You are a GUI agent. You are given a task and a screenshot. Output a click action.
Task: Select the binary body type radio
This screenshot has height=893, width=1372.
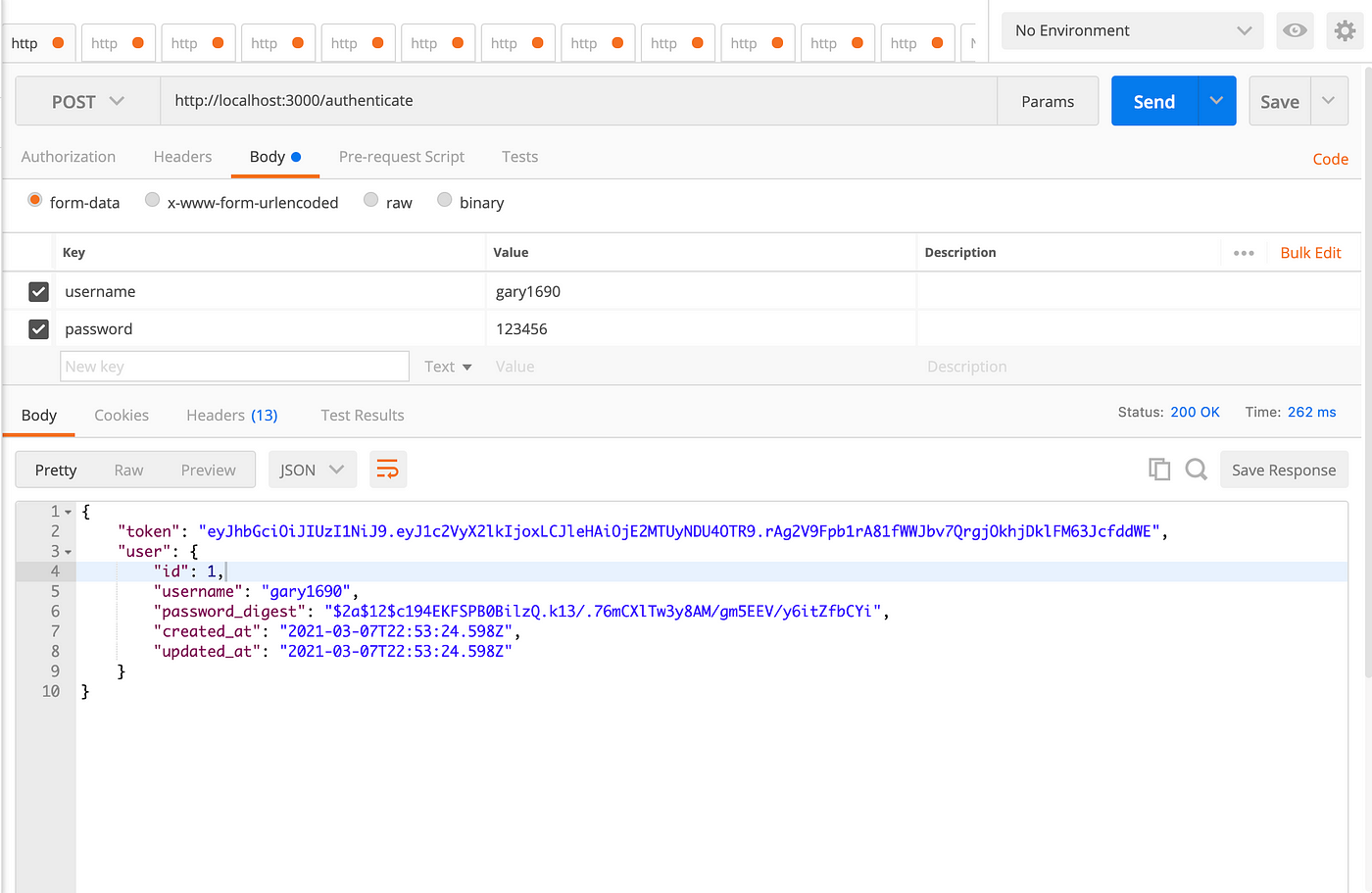pyautogui.click(x=444, y=200)
